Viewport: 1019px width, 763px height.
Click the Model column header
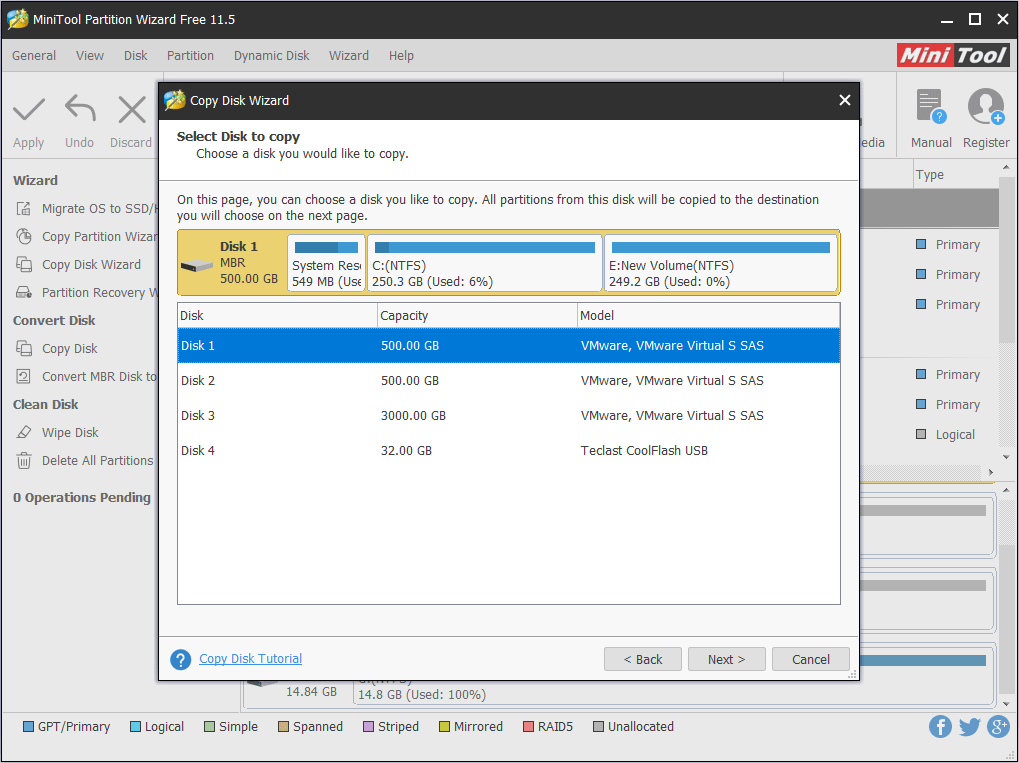tap(708, 316)
